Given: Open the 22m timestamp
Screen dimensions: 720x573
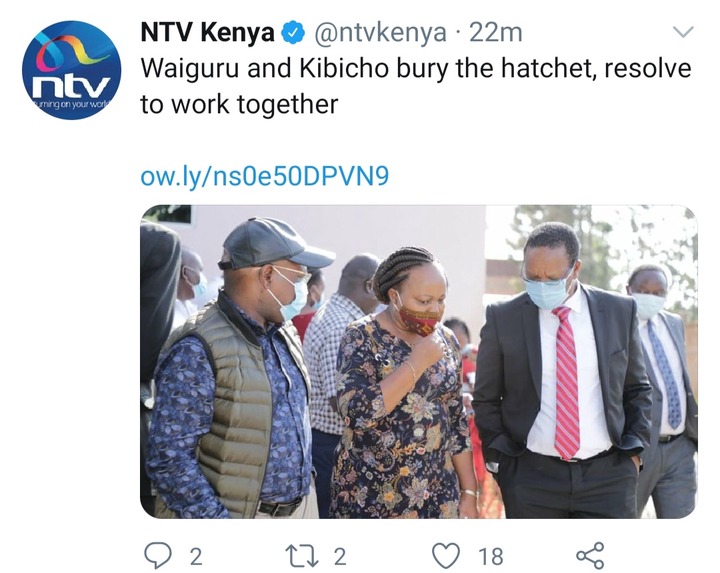Looking at the screenshot, I should 496,33.
